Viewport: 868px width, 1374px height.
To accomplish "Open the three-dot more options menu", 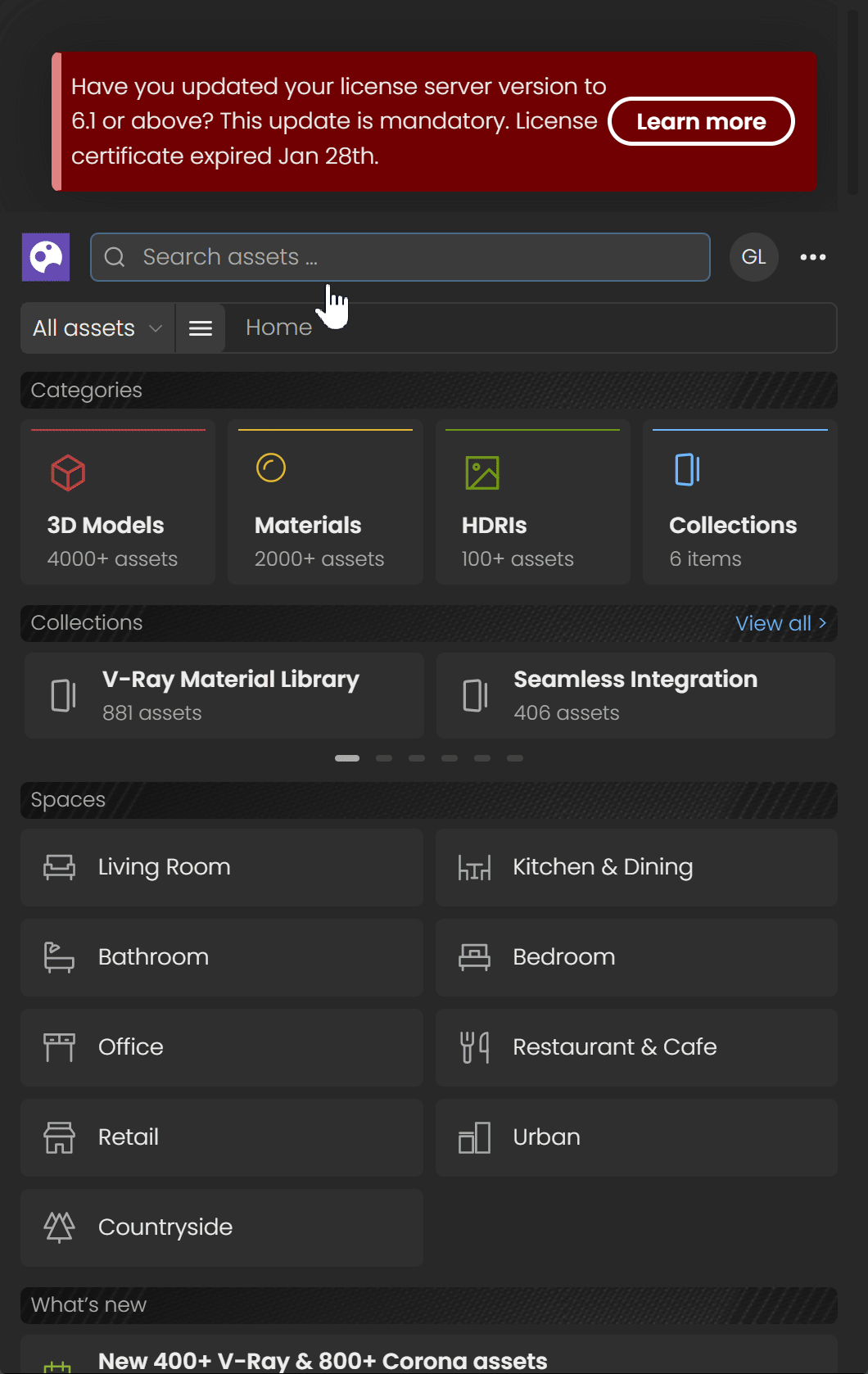I will pos(813,257).
